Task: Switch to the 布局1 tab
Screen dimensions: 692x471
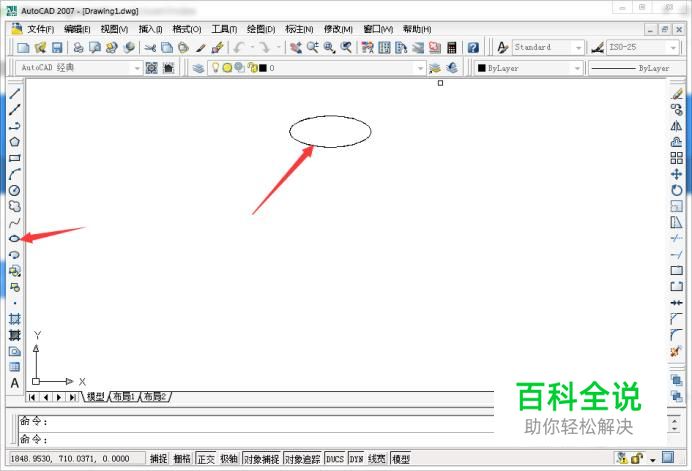Action: [x=124, y=396]
